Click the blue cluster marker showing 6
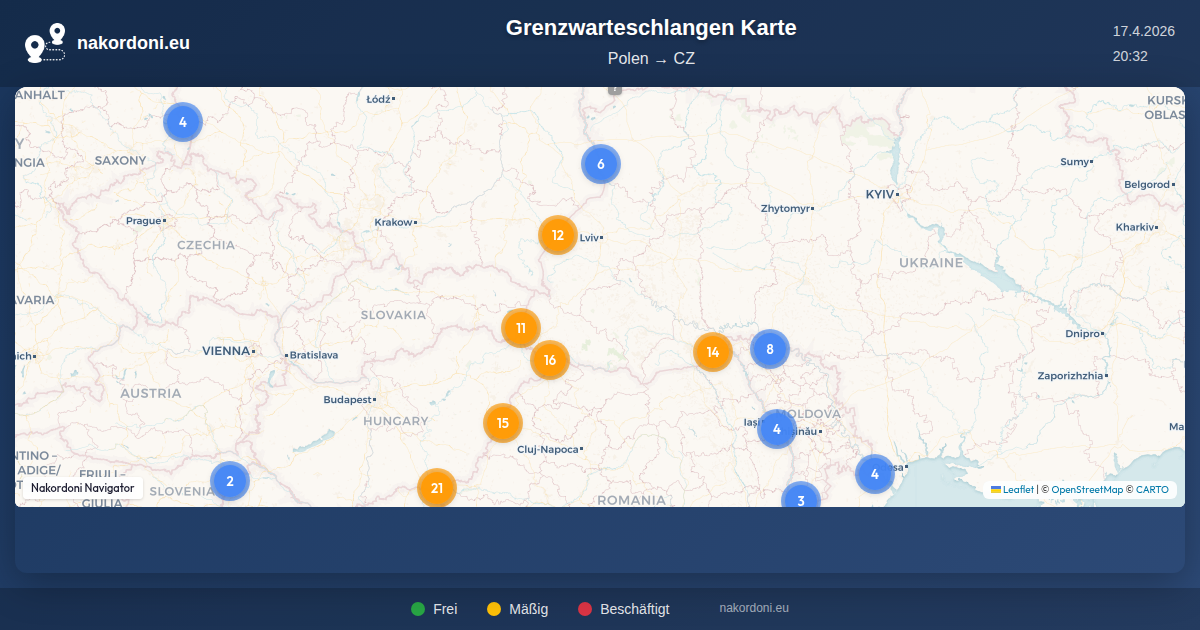The height and width of the screenshot is (630, 1200). (601, 164)
